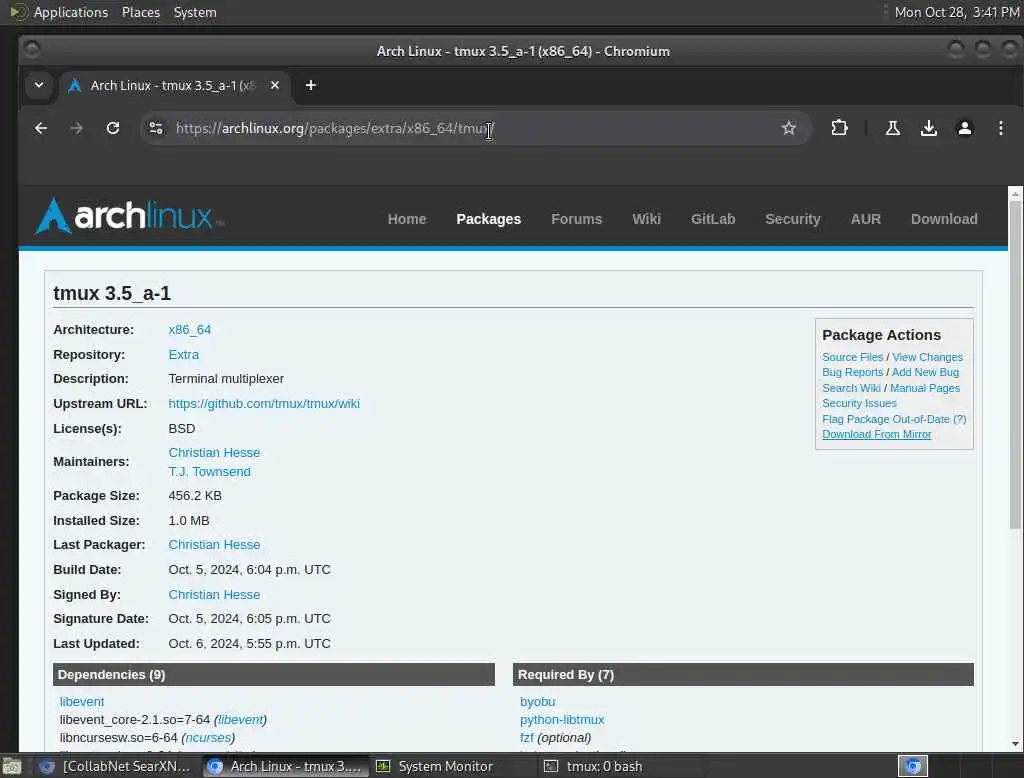The image size is (1024, 778).
Task: Click the x86_64 architecture link
Action: 189,330
